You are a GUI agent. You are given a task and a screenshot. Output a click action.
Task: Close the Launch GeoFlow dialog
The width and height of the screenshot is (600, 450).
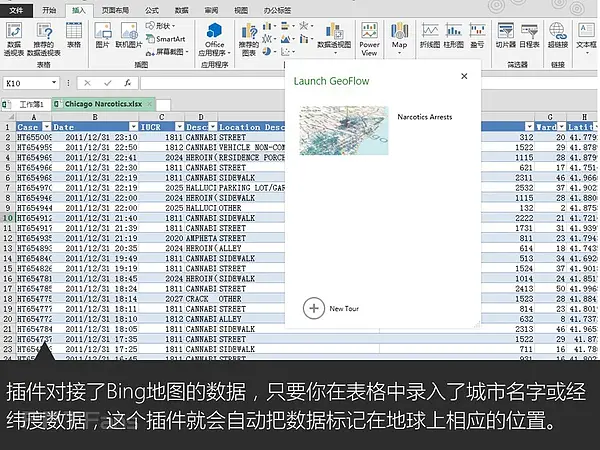(464, 76)
